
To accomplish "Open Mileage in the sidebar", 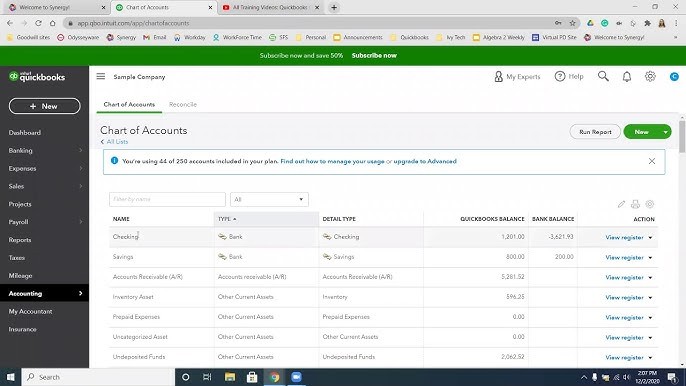I will tap(20, 276).
